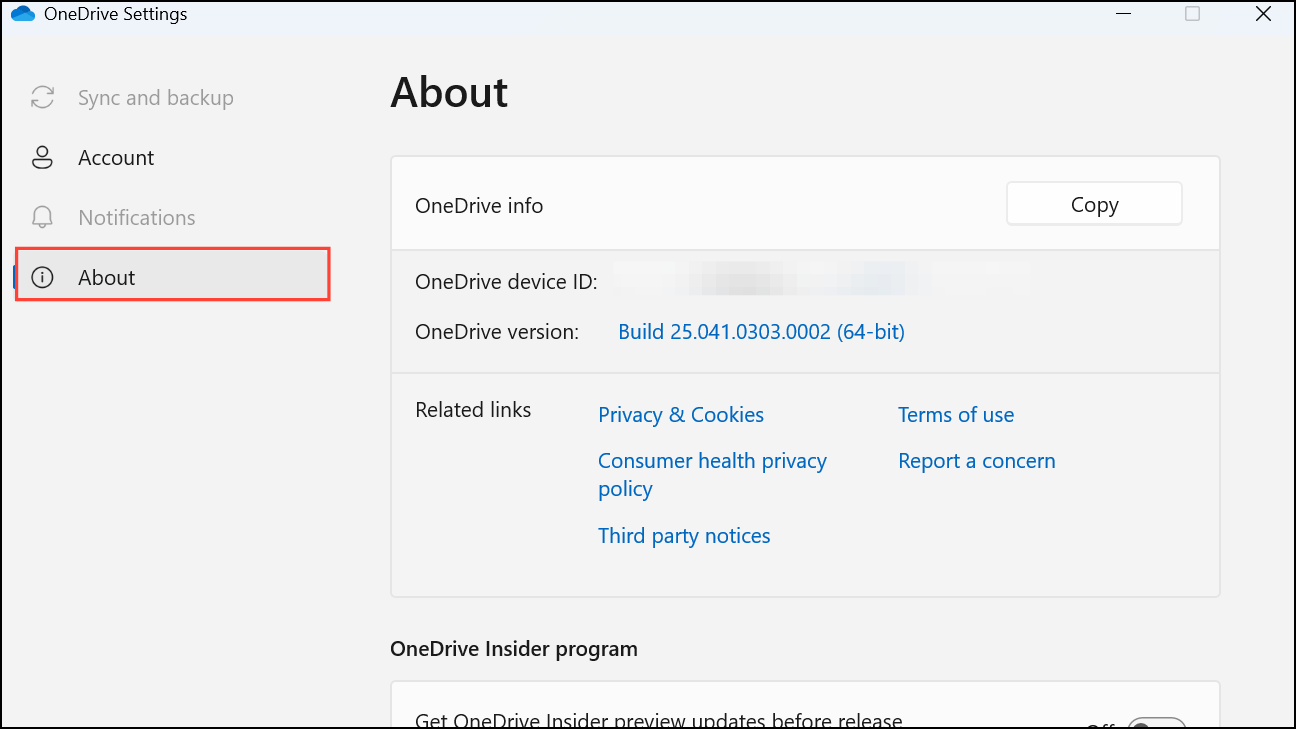Open the Privacy & Cookies link
Screen dimensions: 1296x729
click(681, 414)
